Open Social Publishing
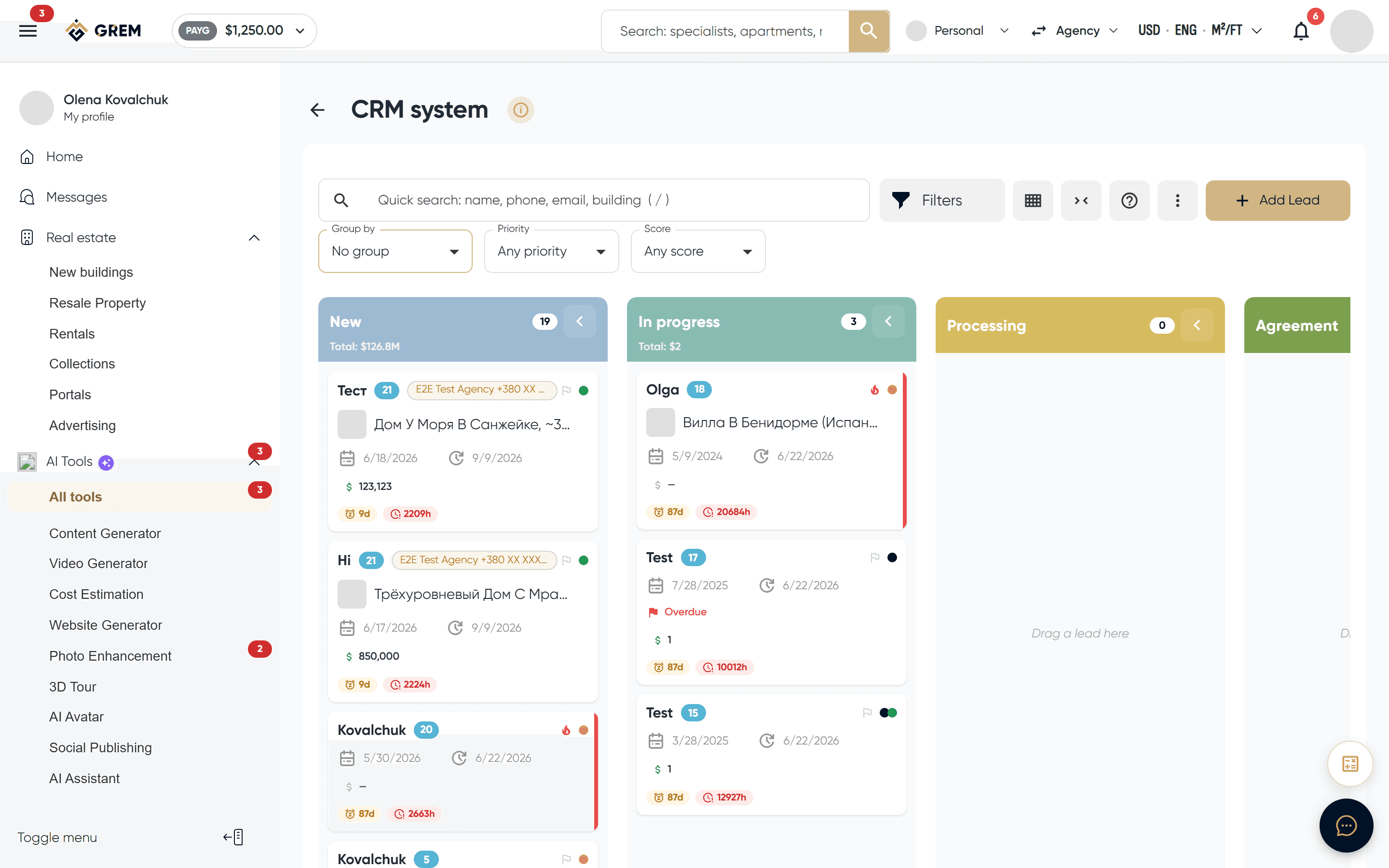Viewport: 1389px width, 868px height. tap(100, 747)
